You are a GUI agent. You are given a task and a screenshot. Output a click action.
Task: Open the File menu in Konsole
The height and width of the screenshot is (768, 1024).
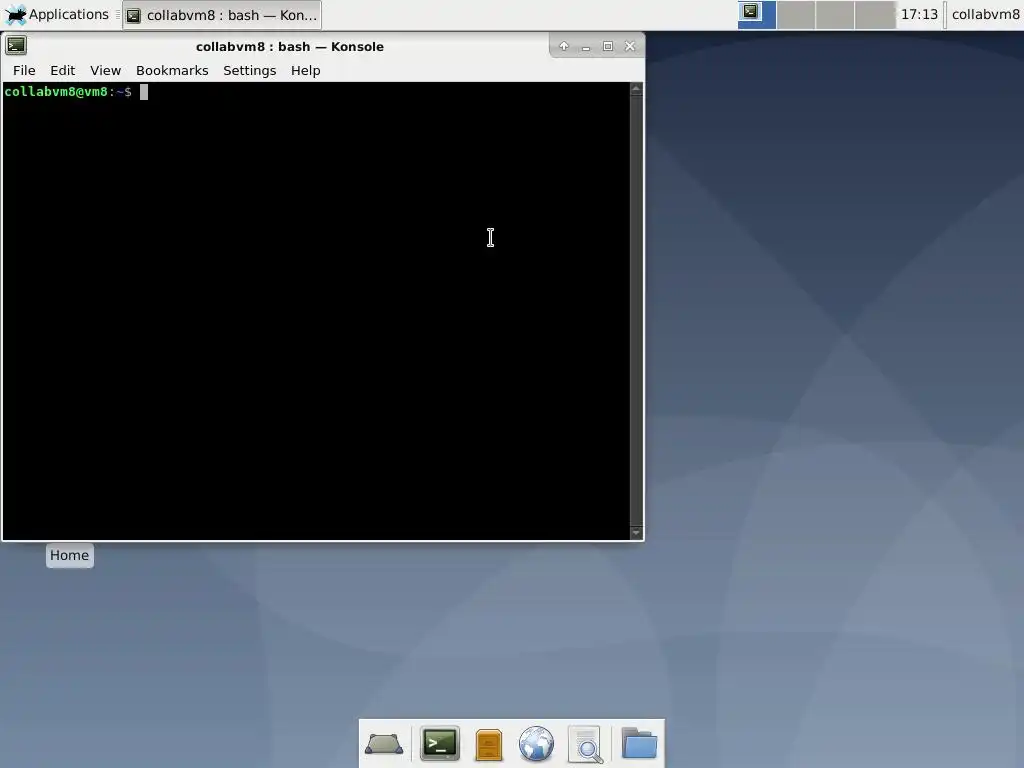(24, 71)
